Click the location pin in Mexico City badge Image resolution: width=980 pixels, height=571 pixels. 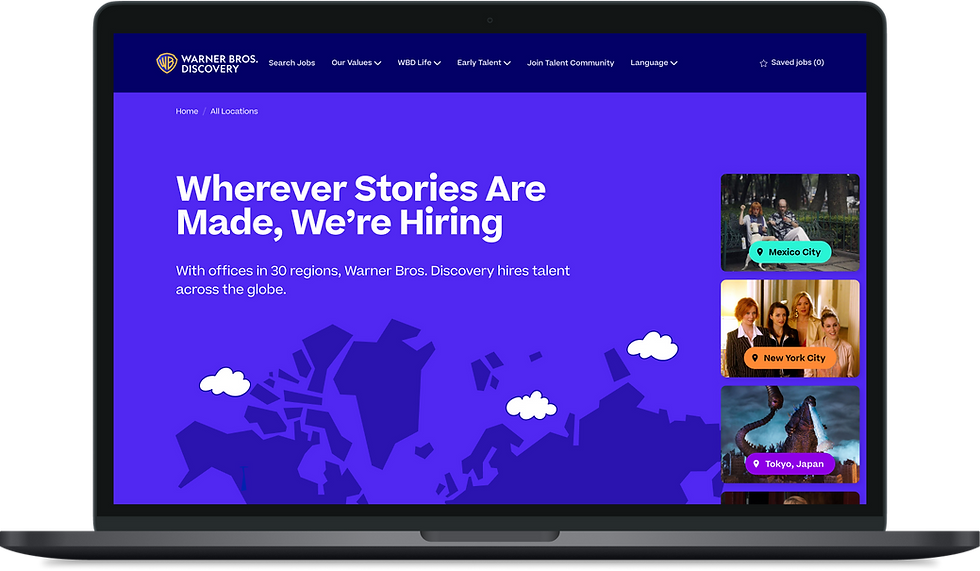pyautogui.click(x=760, y=252)
